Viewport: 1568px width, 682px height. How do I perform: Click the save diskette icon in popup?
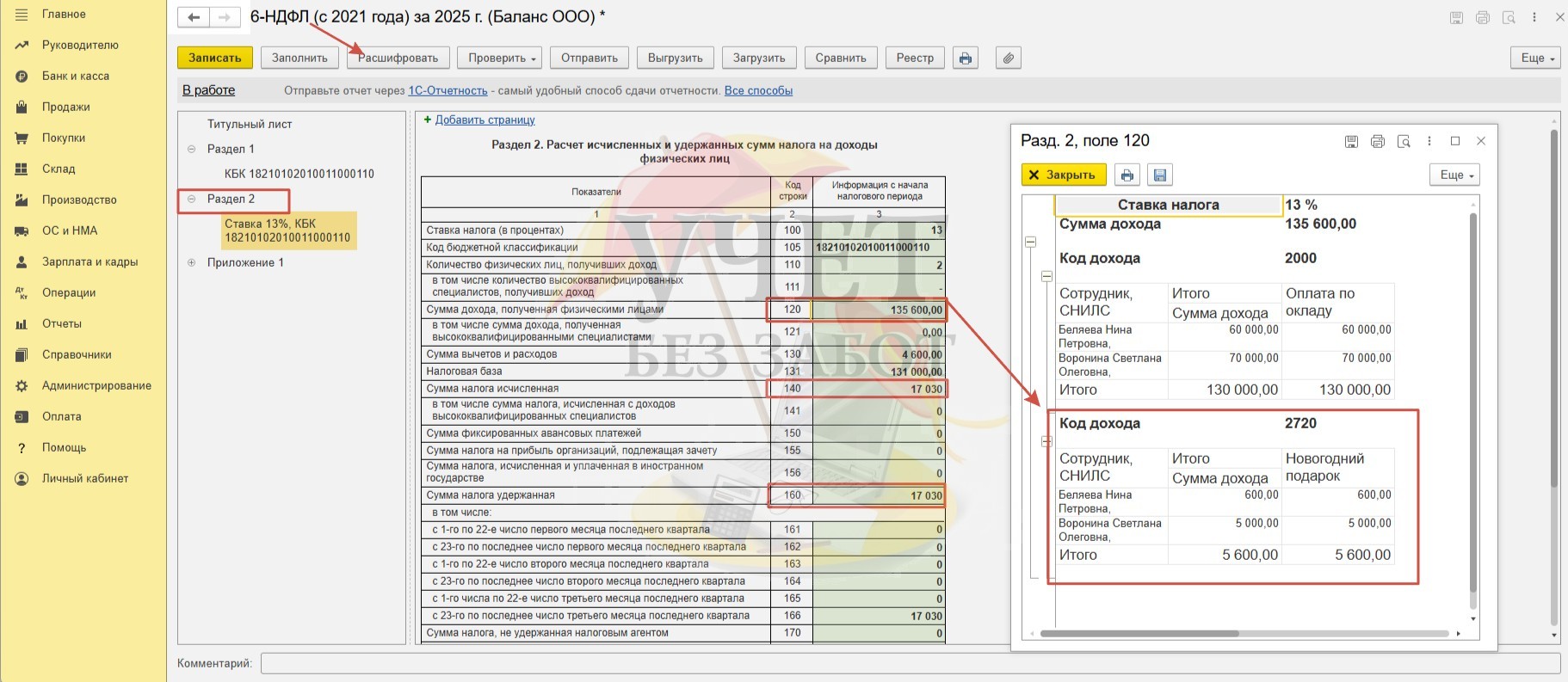(1159, 175)
